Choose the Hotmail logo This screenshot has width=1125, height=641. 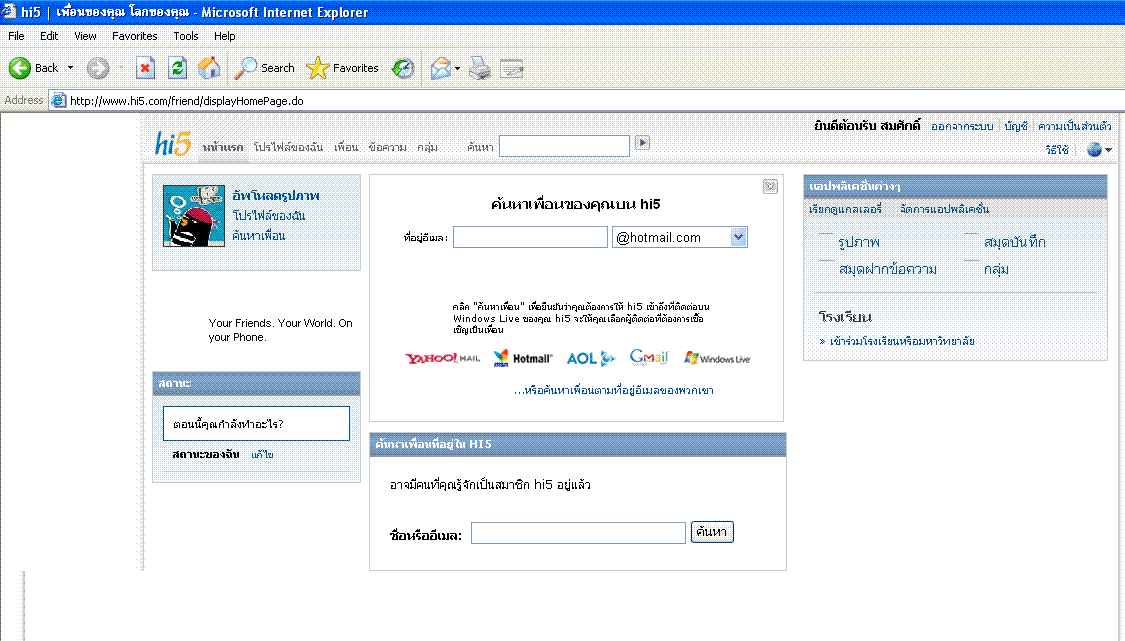pos(523,358)
